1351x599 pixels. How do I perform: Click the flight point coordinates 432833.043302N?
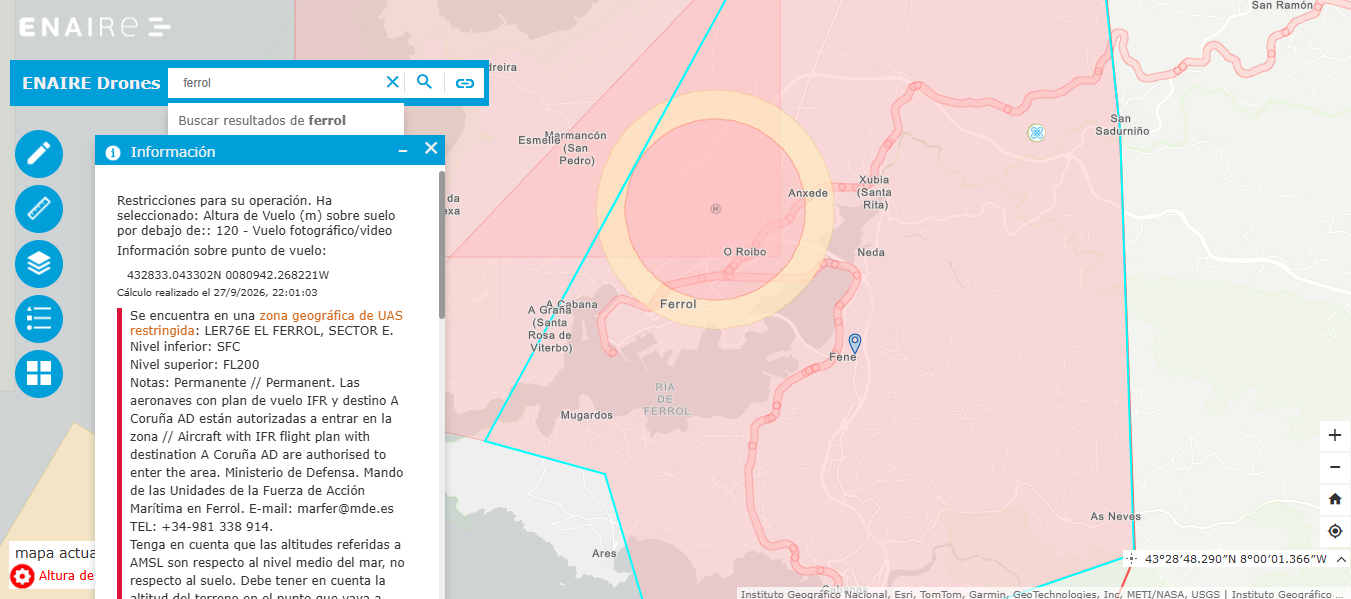(x=228, y=274)
